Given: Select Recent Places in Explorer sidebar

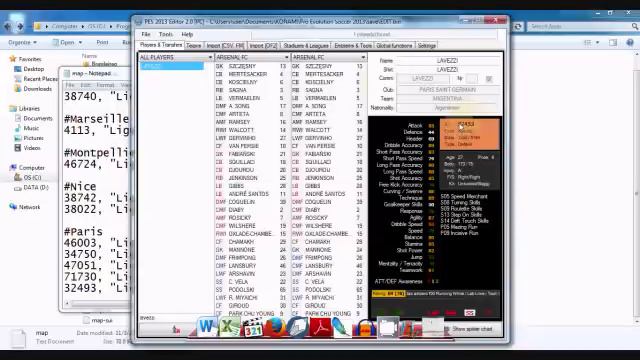Looking at the screenshot, I should point(40,79).
